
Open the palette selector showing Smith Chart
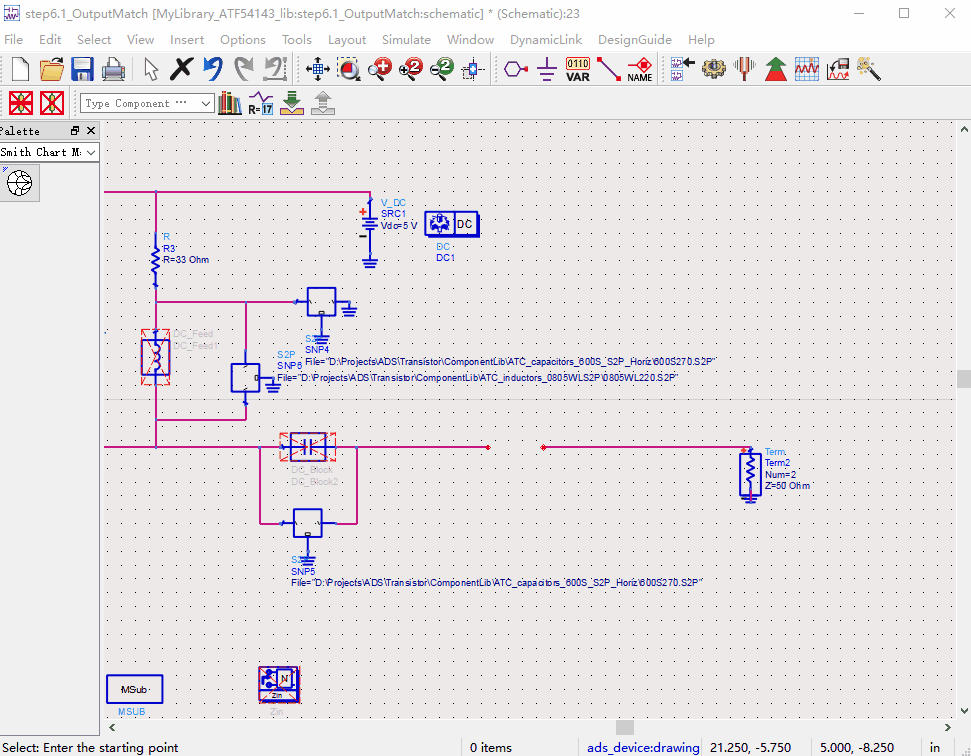[x=49, y=152]
